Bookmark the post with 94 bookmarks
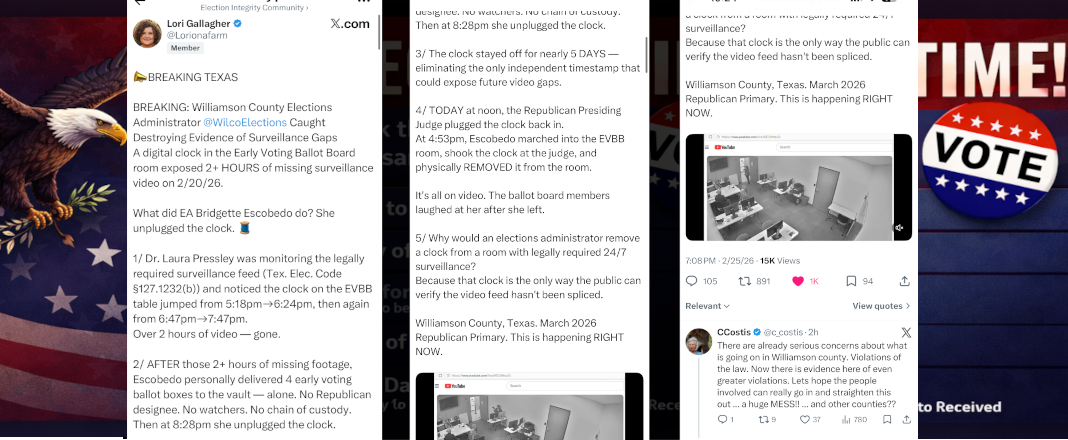Screen dimensions: 1068x440 click(860, 281)
